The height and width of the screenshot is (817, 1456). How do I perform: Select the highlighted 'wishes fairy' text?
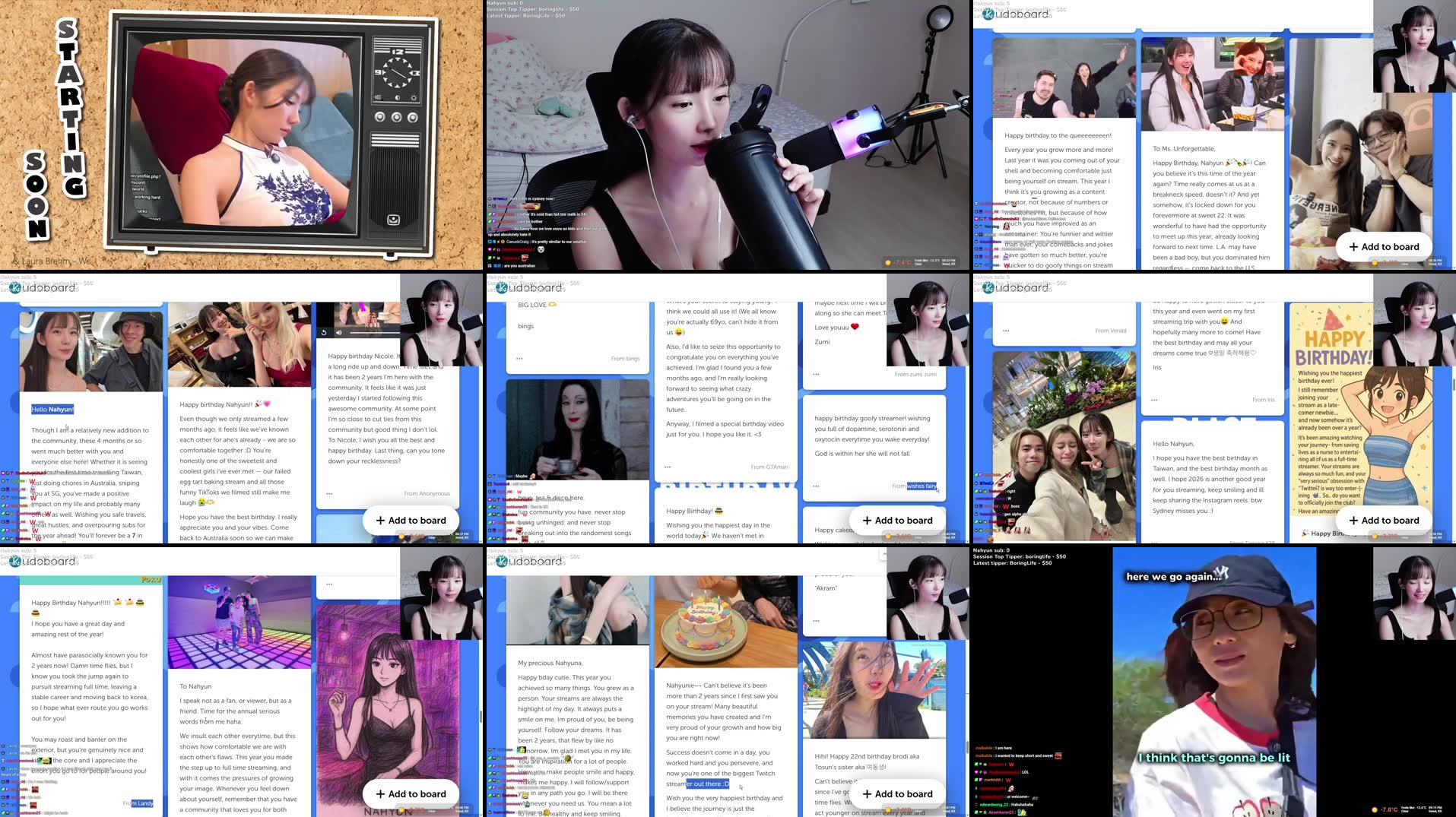pyautogui.click(x=921, y=486)
